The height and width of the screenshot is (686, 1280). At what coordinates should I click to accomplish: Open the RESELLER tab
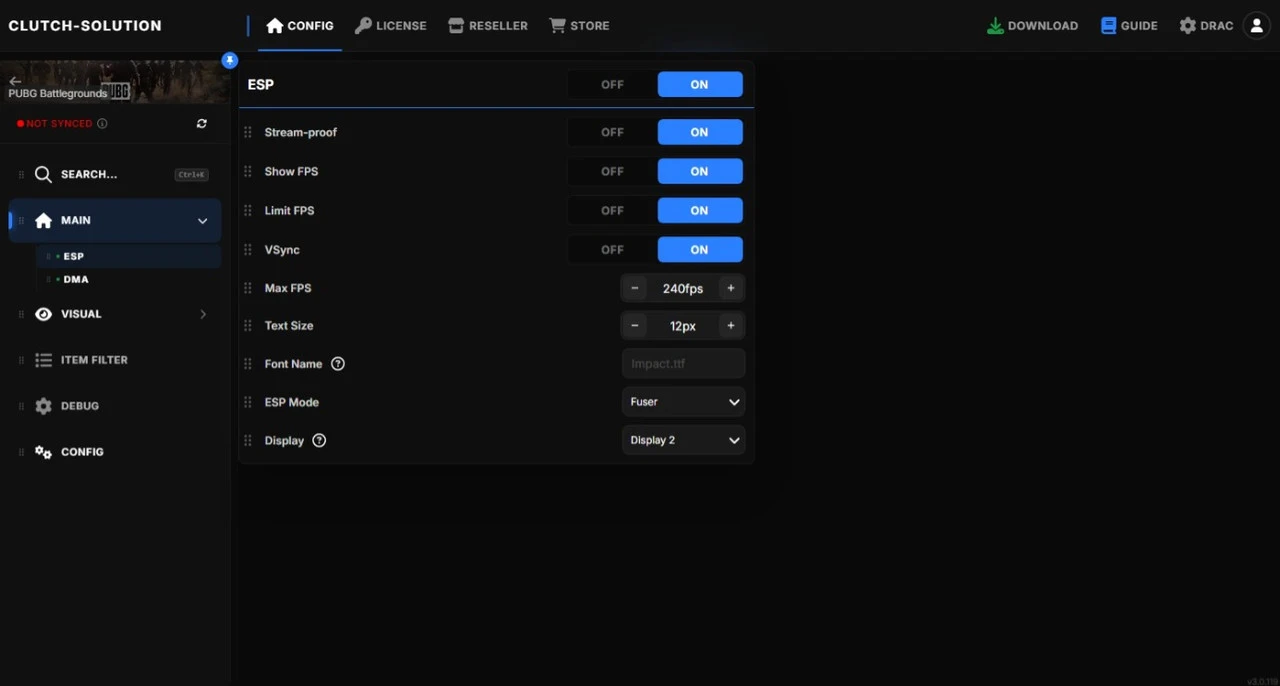pyautogui.click(x=488, y=26)
